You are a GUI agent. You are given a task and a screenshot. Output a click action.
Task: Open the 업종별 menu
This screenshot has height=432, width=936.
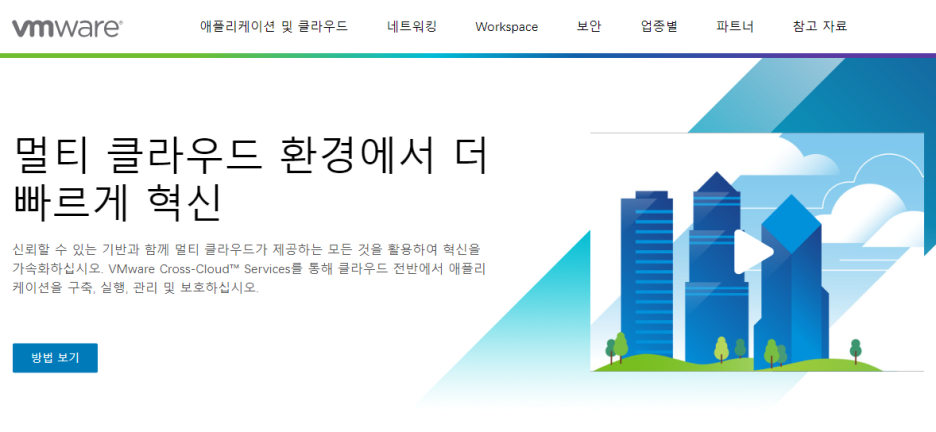[659, 26]
